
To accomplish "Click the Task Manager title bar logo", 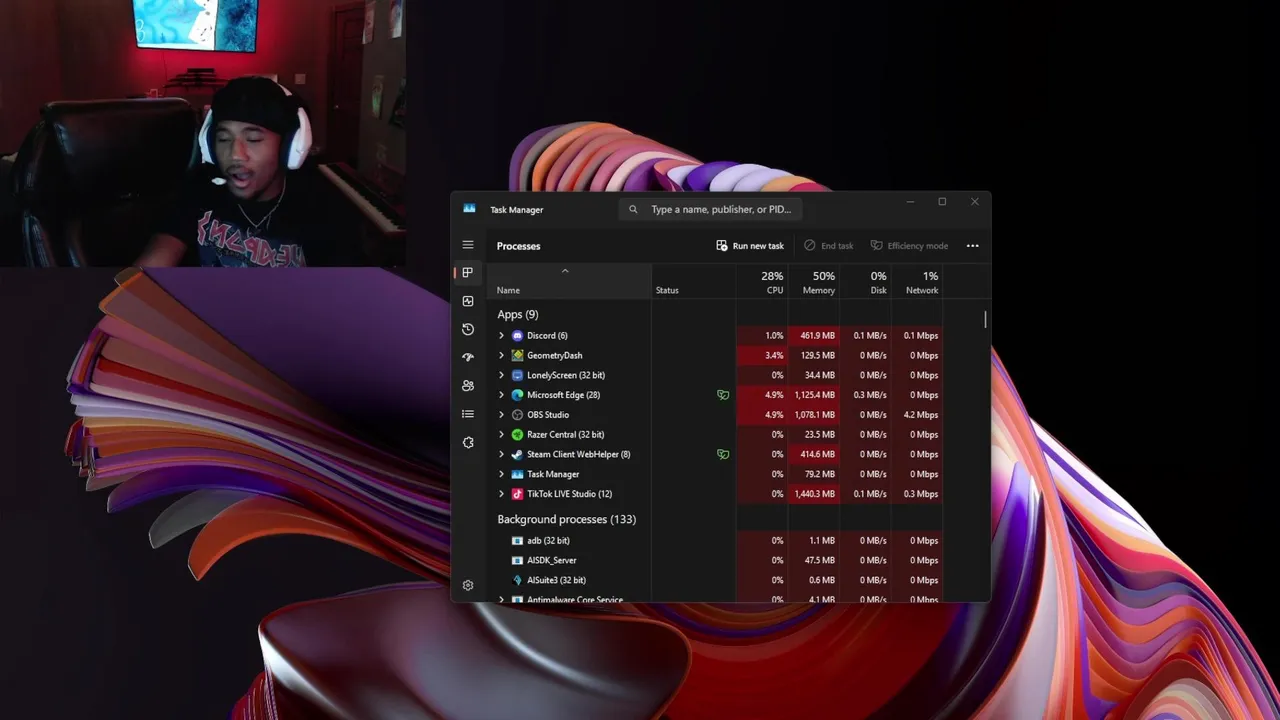I will (x=469, y=209).
